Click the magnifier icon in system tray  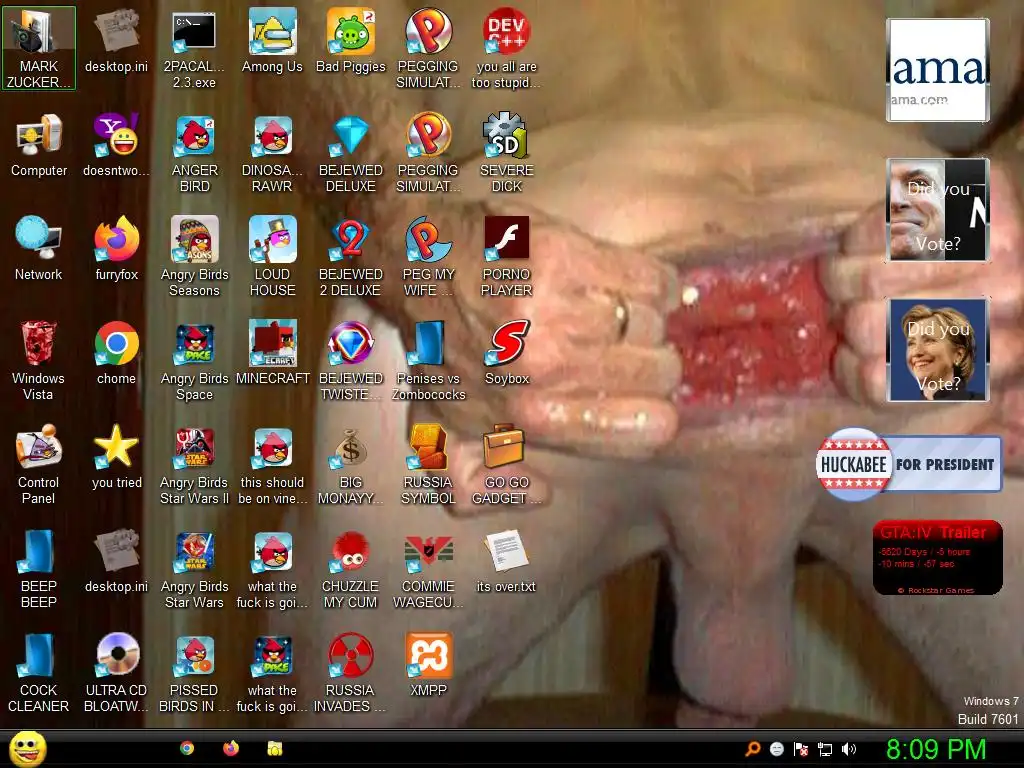[753, 749]
